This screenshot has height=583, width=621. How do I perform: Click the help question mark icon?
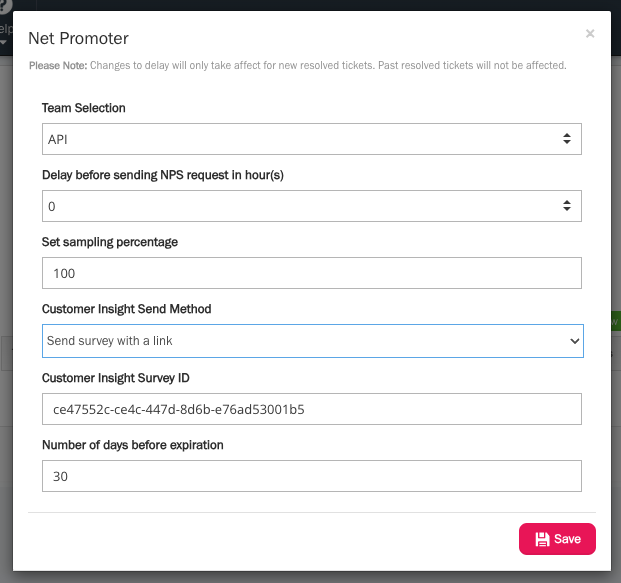coord(5,6)
